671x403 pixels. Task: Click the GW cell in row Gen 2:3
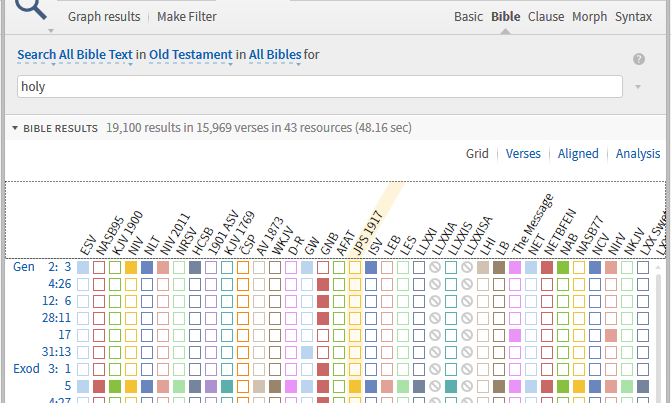pyautogui.click(x=307, y=267)
